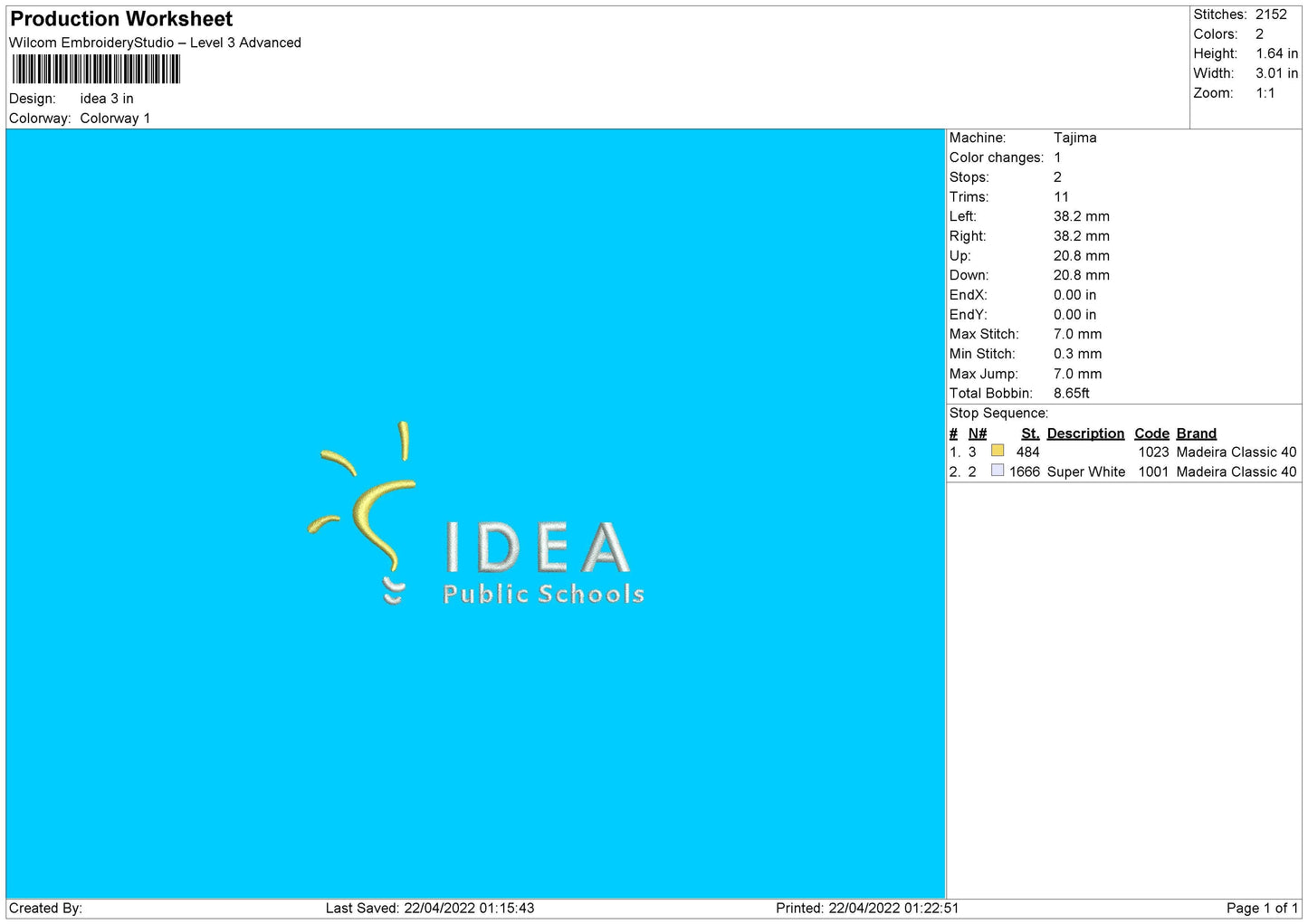Select machine value 'Tajima'
This screenshot has height=924, width=1308.
click(x=1074, y=138)
